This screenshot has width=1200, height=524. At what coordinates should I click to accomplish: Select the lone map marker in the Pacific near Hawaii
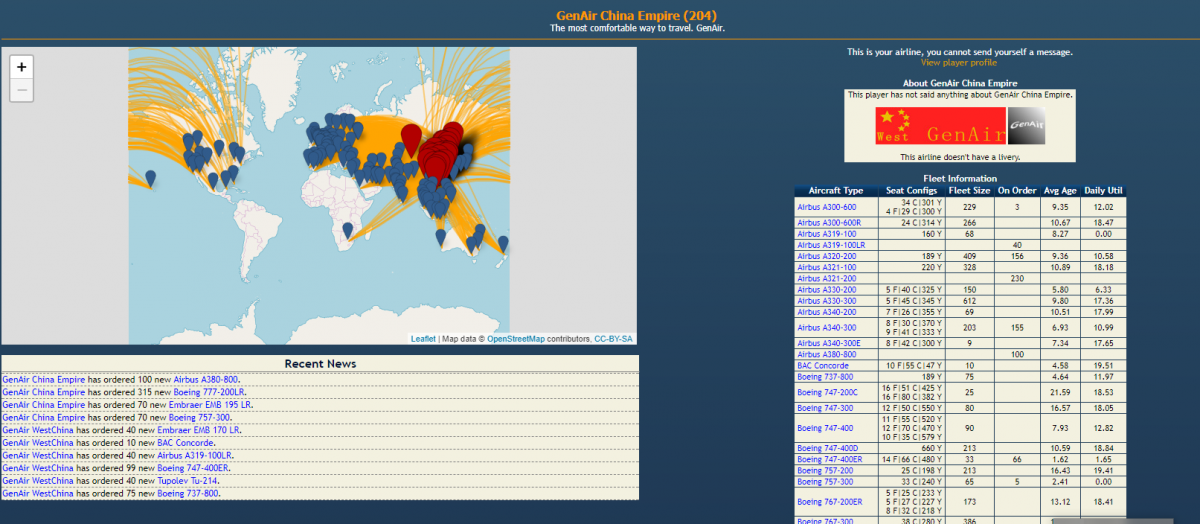pyautogui.click(x=150, y=178)
